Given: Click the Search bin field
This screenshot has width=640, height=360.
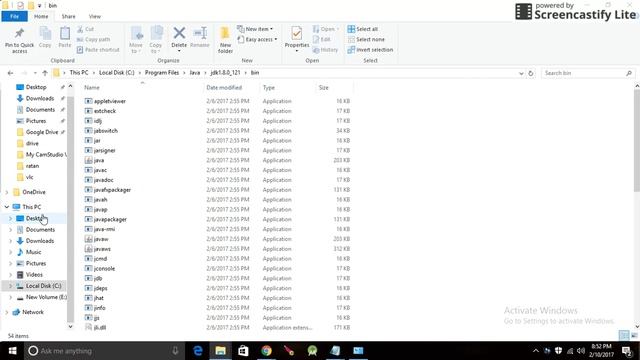Looking at the screenshot, I should click(588, 73).
